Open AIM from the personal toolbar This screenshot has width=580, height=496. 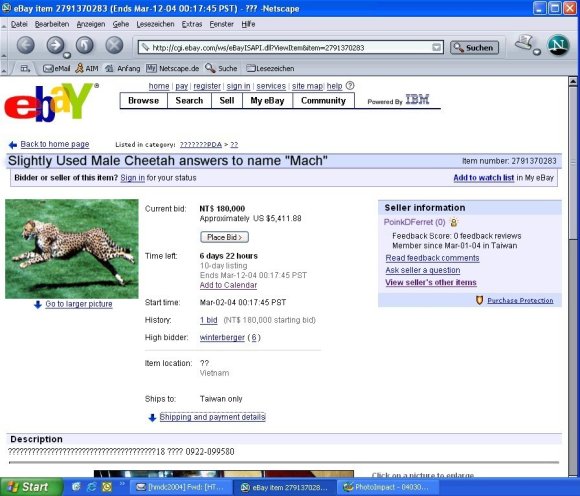click(x=87, y=68)
